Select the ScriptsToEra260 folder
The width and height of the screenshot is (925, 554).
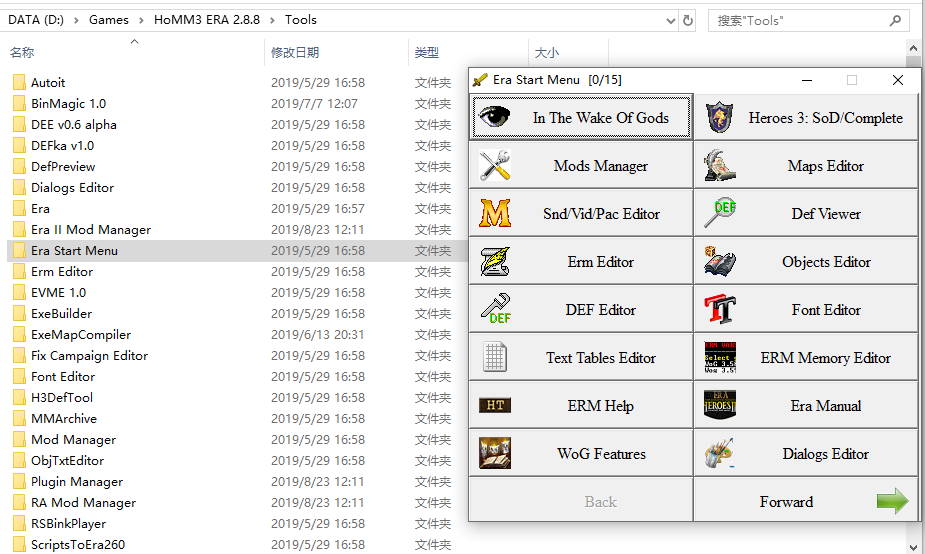(78, 545)
